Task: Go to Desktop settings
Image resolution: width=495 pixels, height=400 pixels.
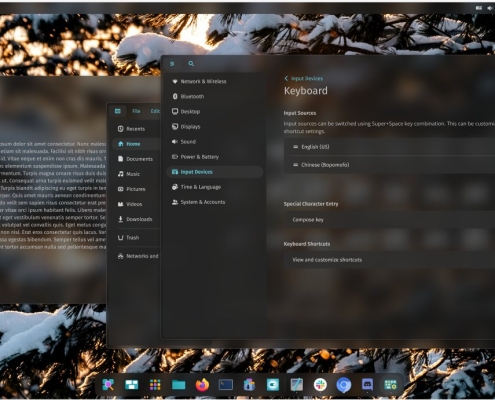Action: tap(214, 111)
